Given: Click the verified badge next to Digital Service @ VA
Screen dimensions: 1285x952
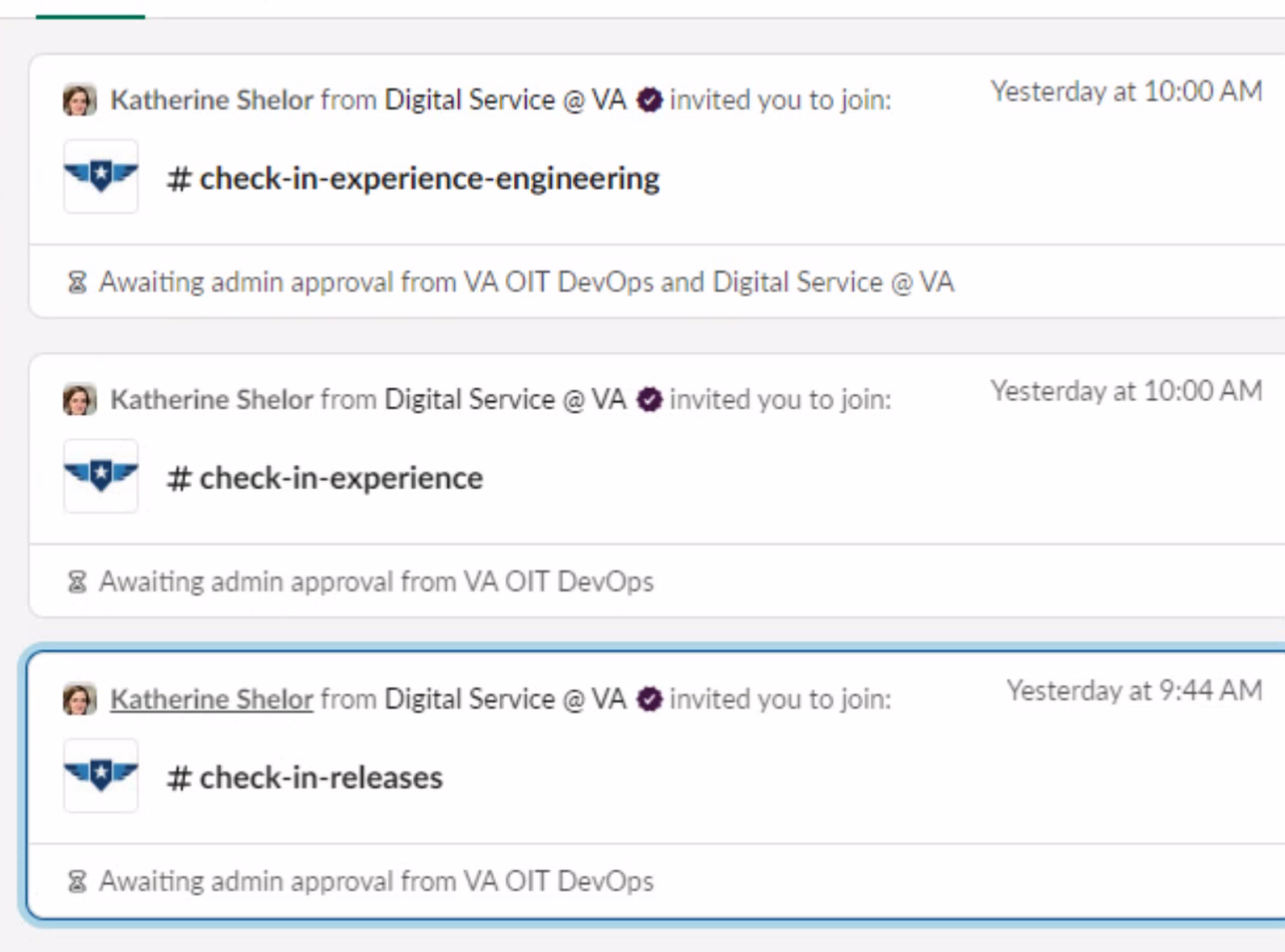Looking at the screenshot, I should 648,99.
